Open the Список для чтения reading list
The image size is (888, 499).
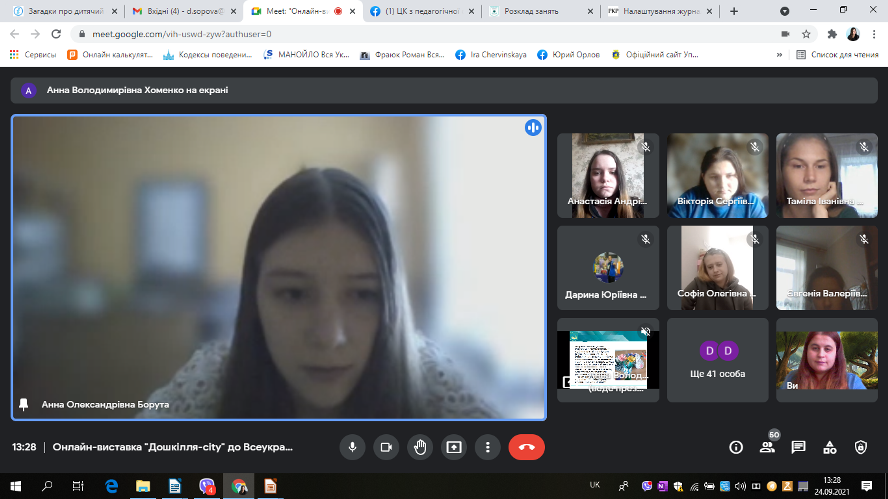[x=838, y=55]
